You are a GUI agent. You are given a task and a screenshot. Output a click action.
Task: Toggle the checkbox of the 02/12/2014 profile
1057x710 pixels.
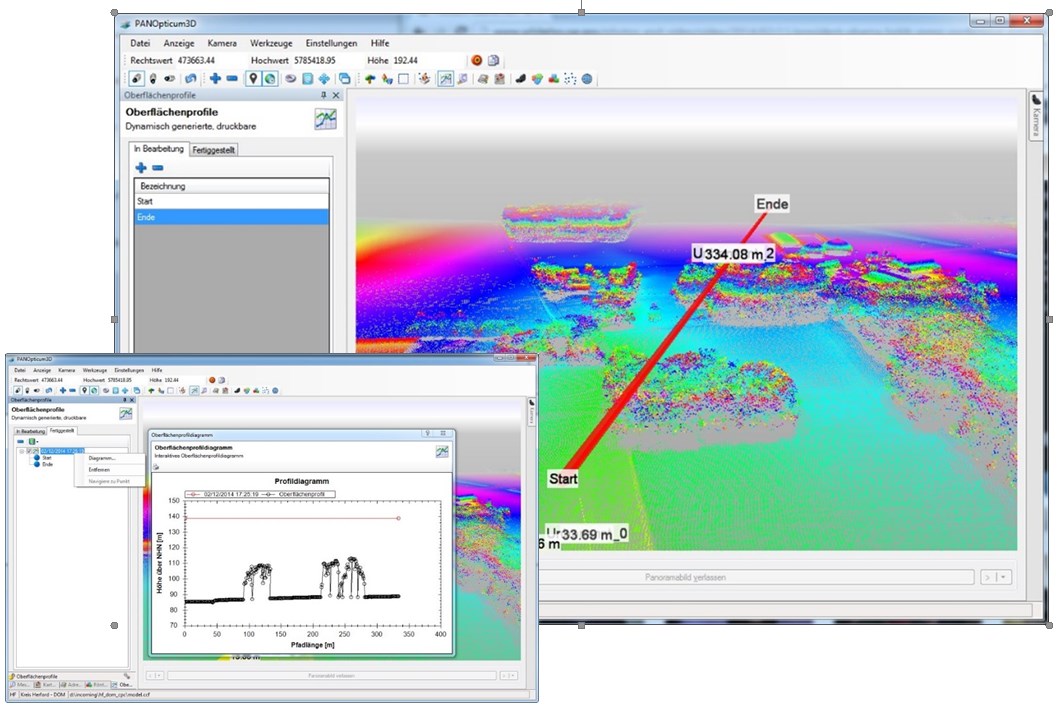[29, 451]
